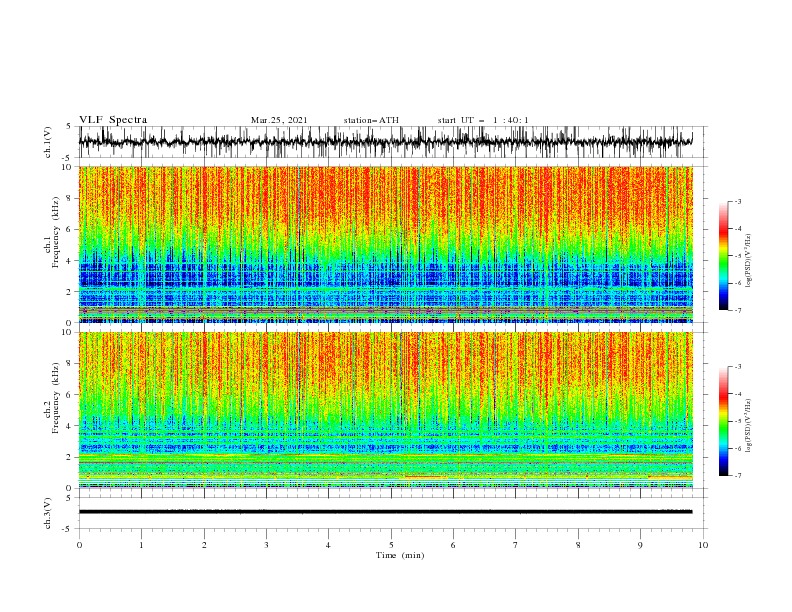The height and width of the screenshot is (612, 792).
Task: Click the upper PSD color scale bar
Action: tap(723, 256)
